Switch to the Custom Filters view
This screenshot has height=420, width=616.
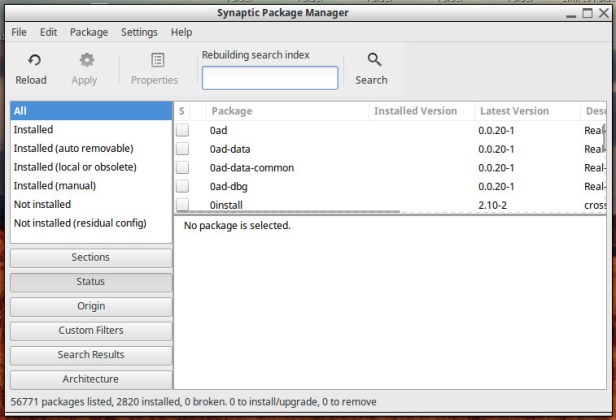pos(91,331)
